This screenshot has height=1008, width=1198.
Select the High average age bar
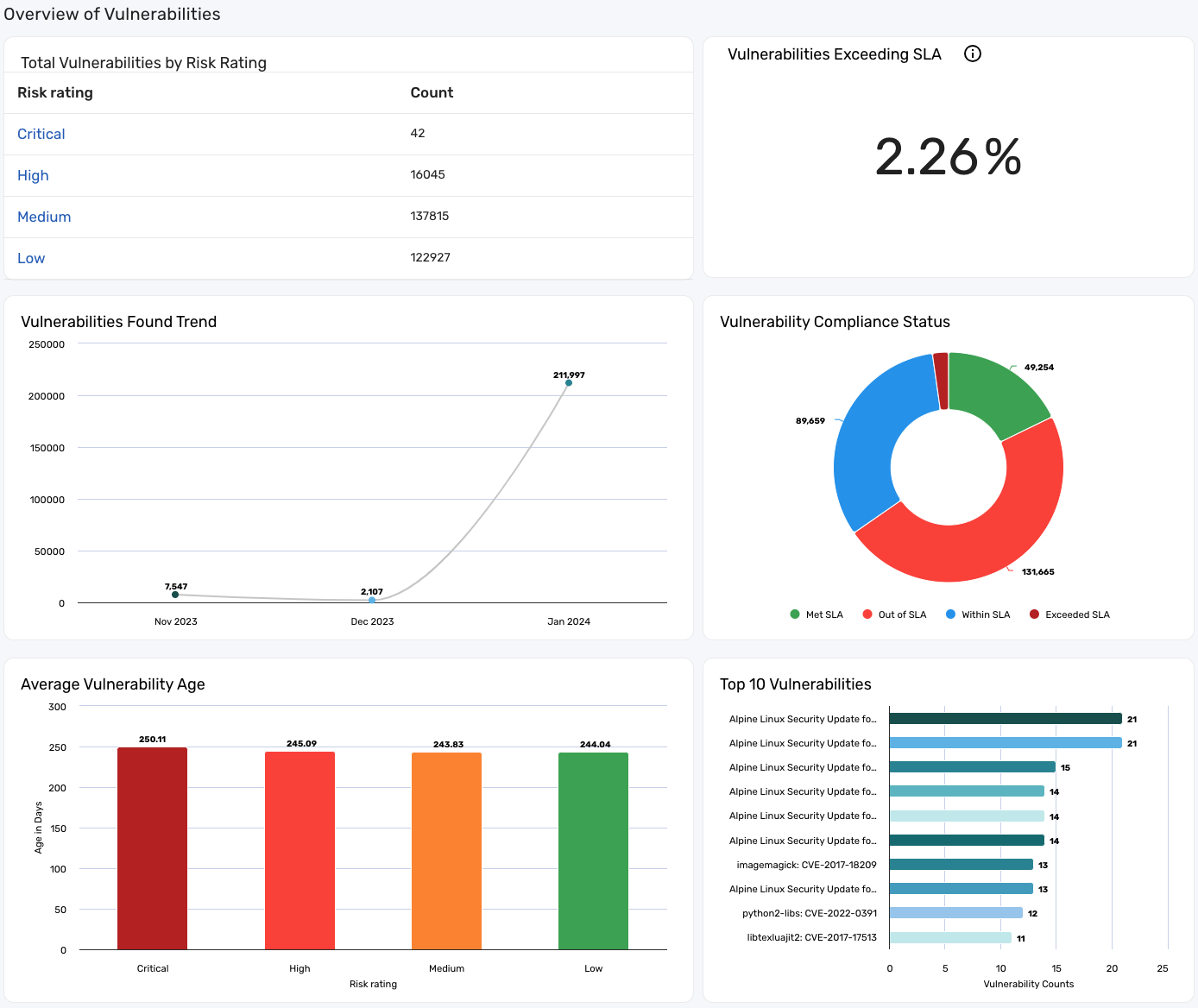299,851
